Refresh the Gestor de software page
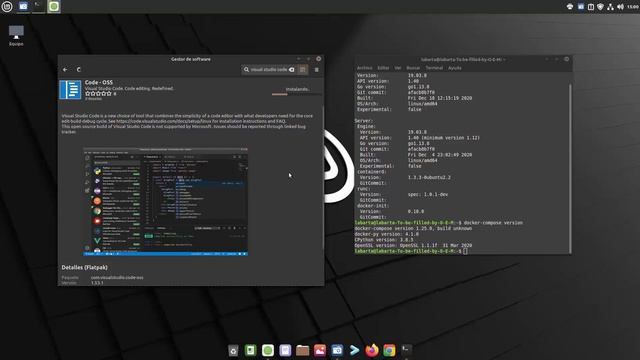Image resolution: width=640 pixels, height=360 pixels. (x=79, y=70)
